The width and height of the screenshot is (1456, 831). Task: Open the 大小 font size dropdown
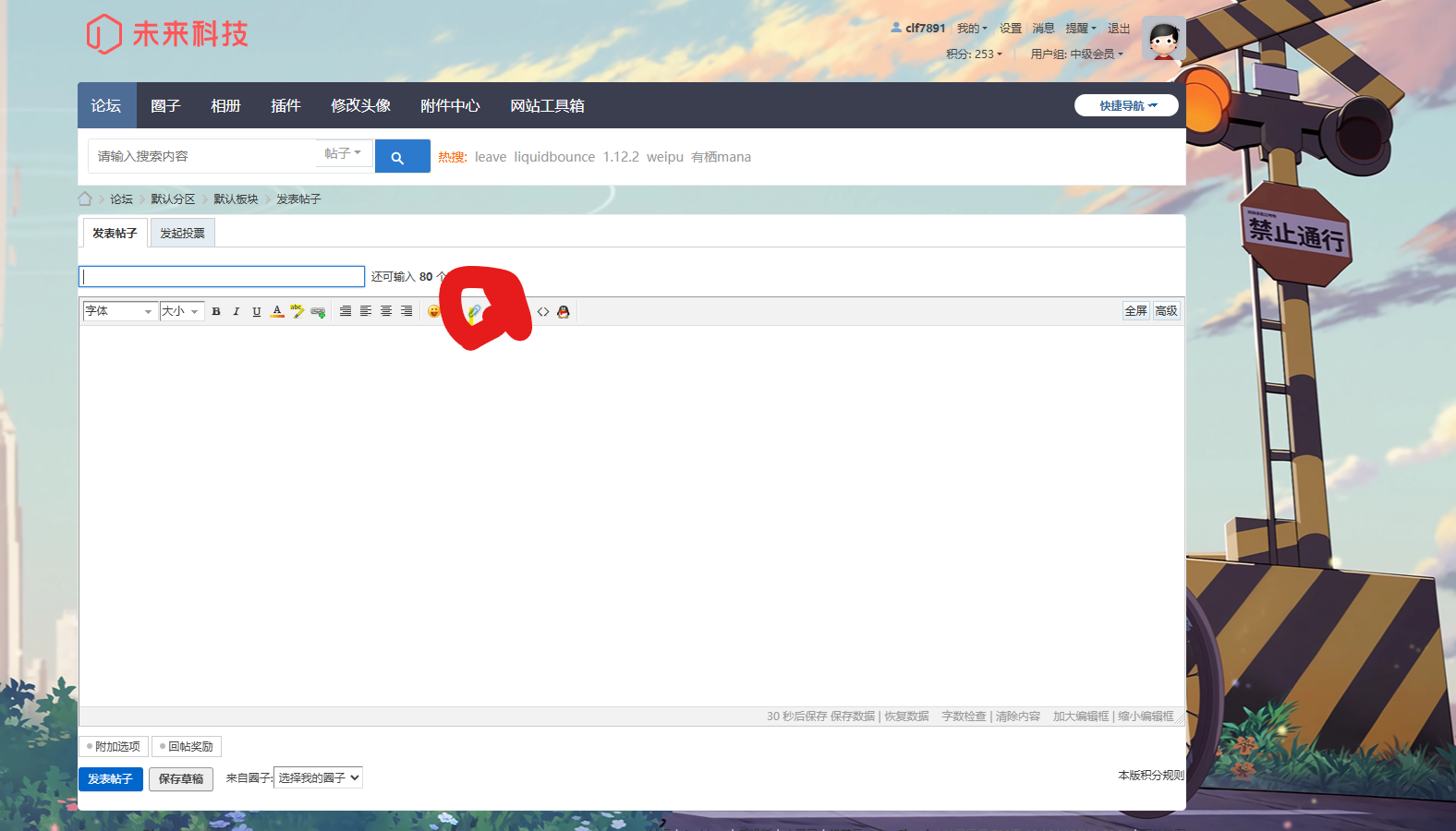point(181,311)
